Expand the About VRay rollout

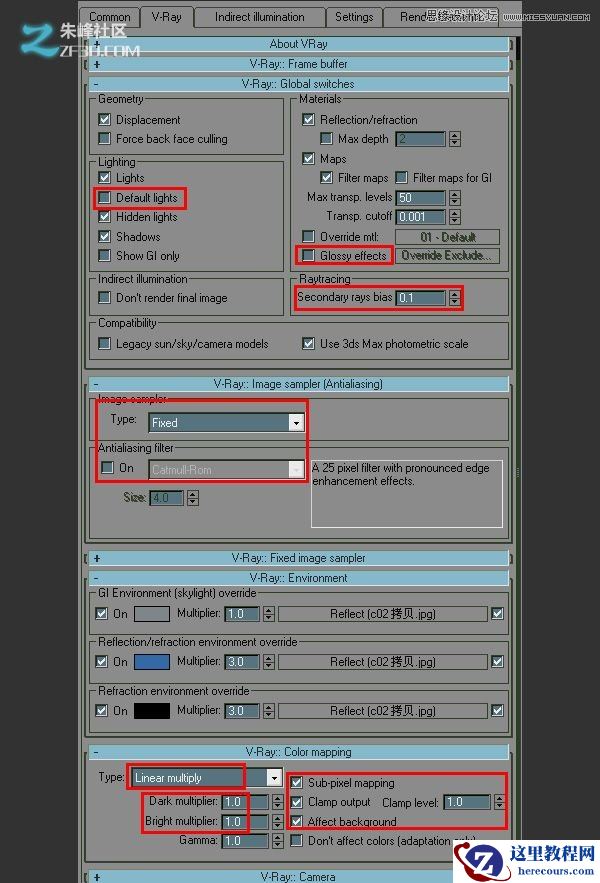coord(299,44)
